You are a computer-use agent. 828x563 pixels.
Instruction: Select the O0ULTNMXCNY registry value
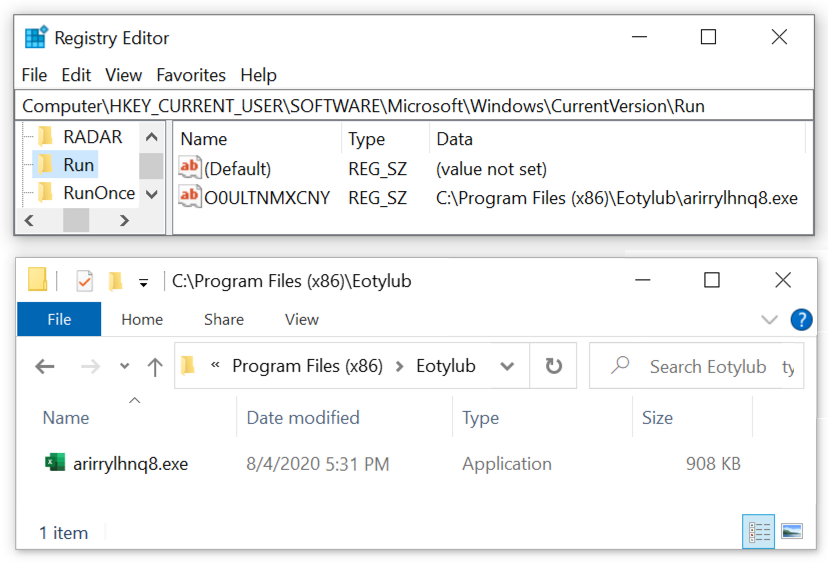point(267,198)
